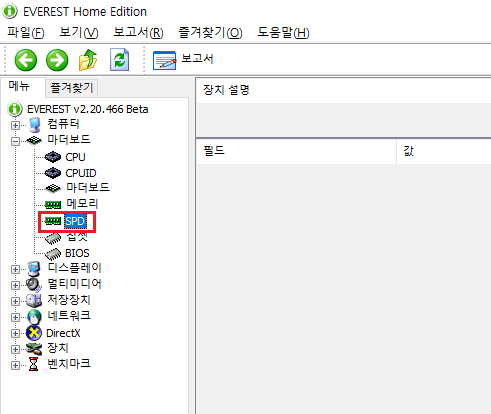Screen dimensions: 491x414
Task: Click the EVEREST title bar app icon
Action: click(10, 11)
